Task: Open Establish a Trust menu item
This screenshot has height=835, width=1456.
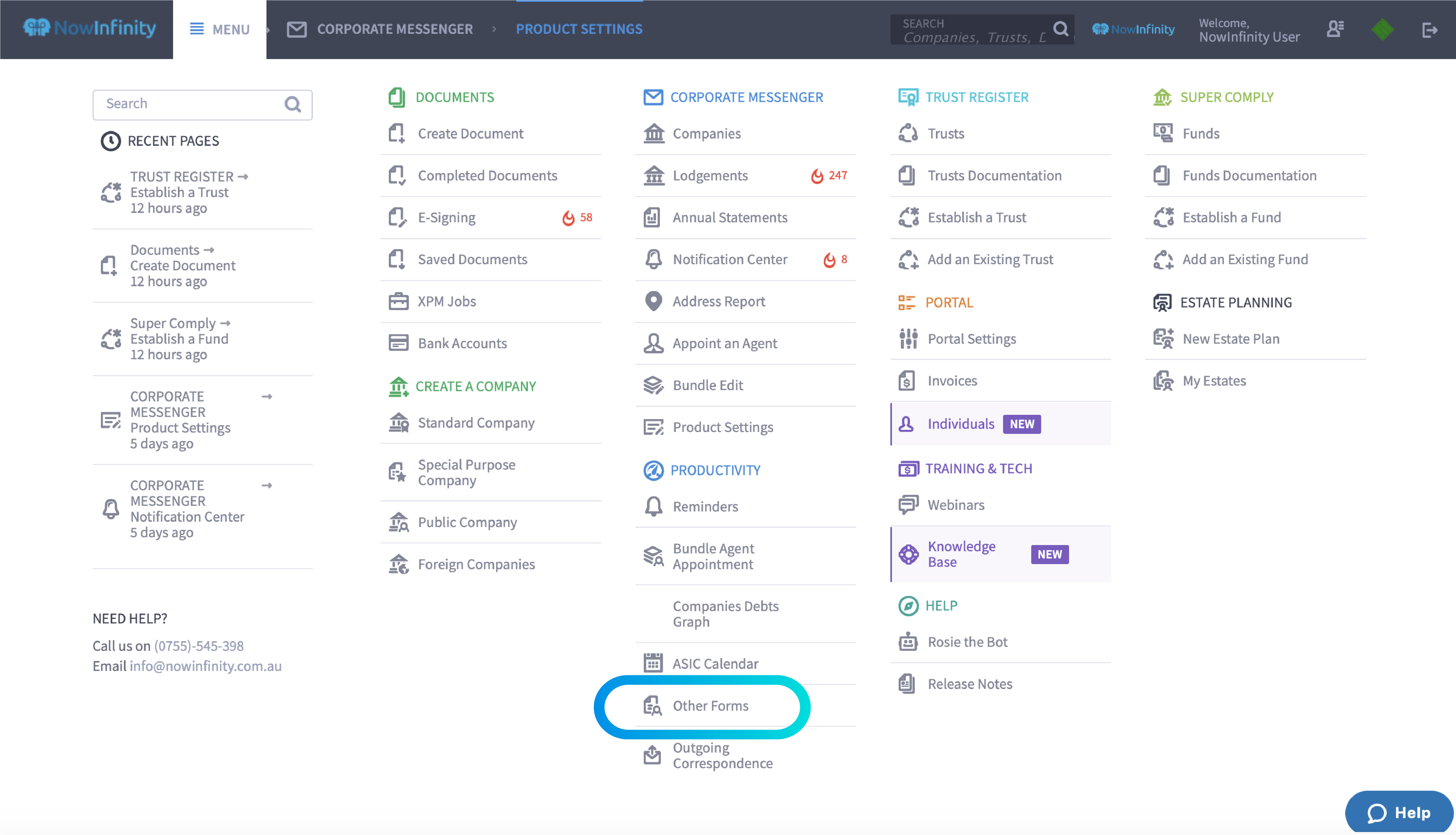Action: pos(1000,217)
